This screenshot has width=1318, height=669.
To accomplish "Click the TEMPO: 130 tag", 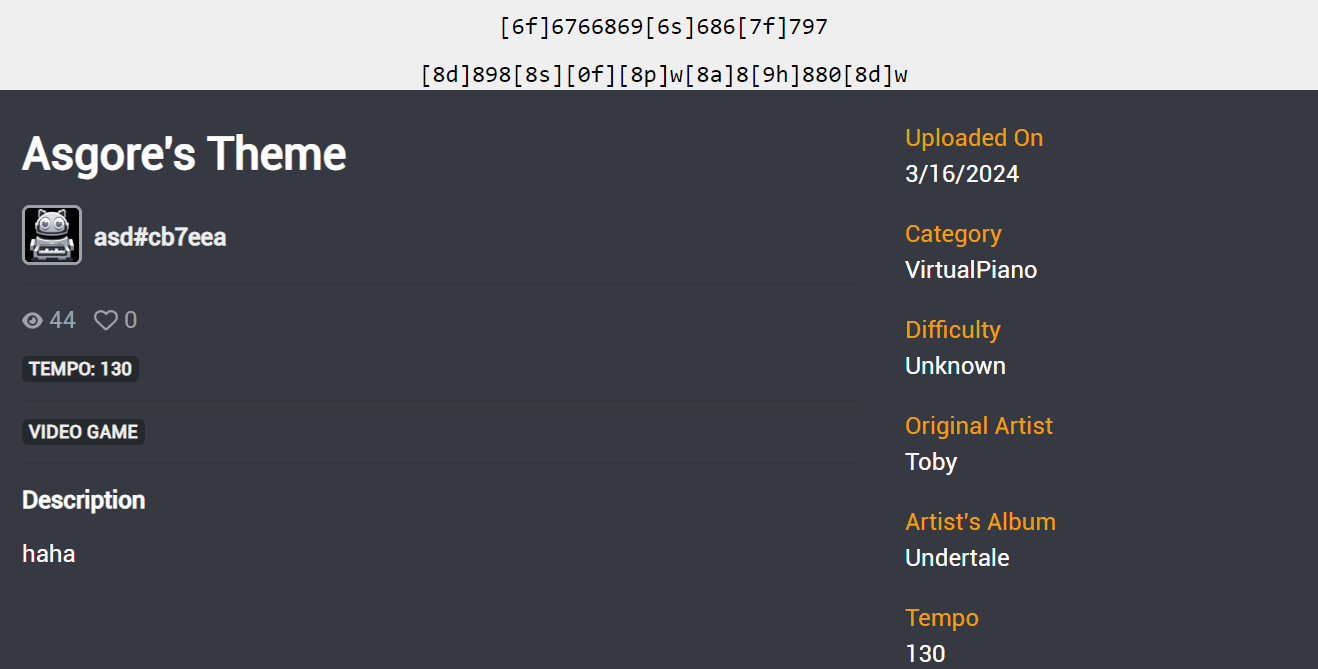I will pyautogui.click(x=80, y=369).
